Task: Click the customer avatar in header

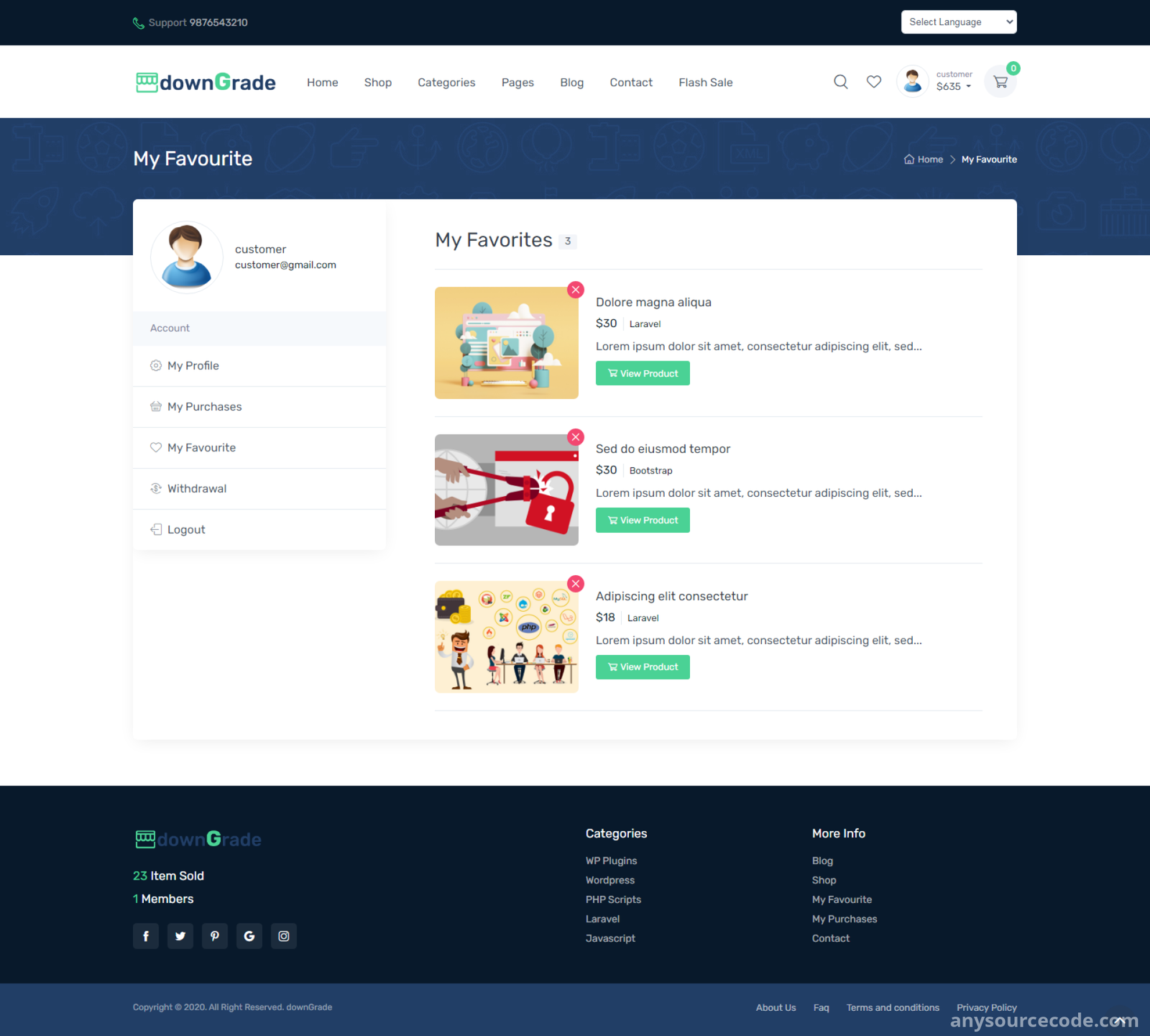Action: 913,81
